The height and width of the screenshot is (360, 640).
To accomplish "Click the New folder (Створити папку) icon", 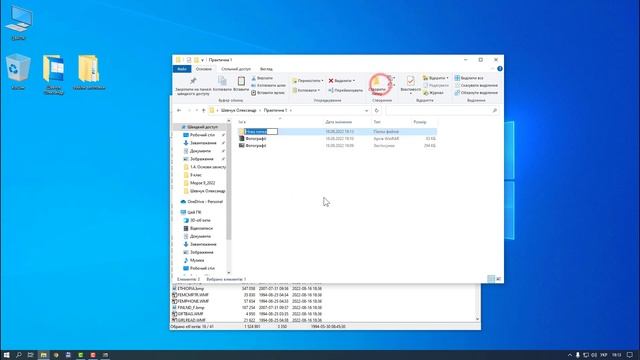I will pyautogui.click(x=377, y=82).
